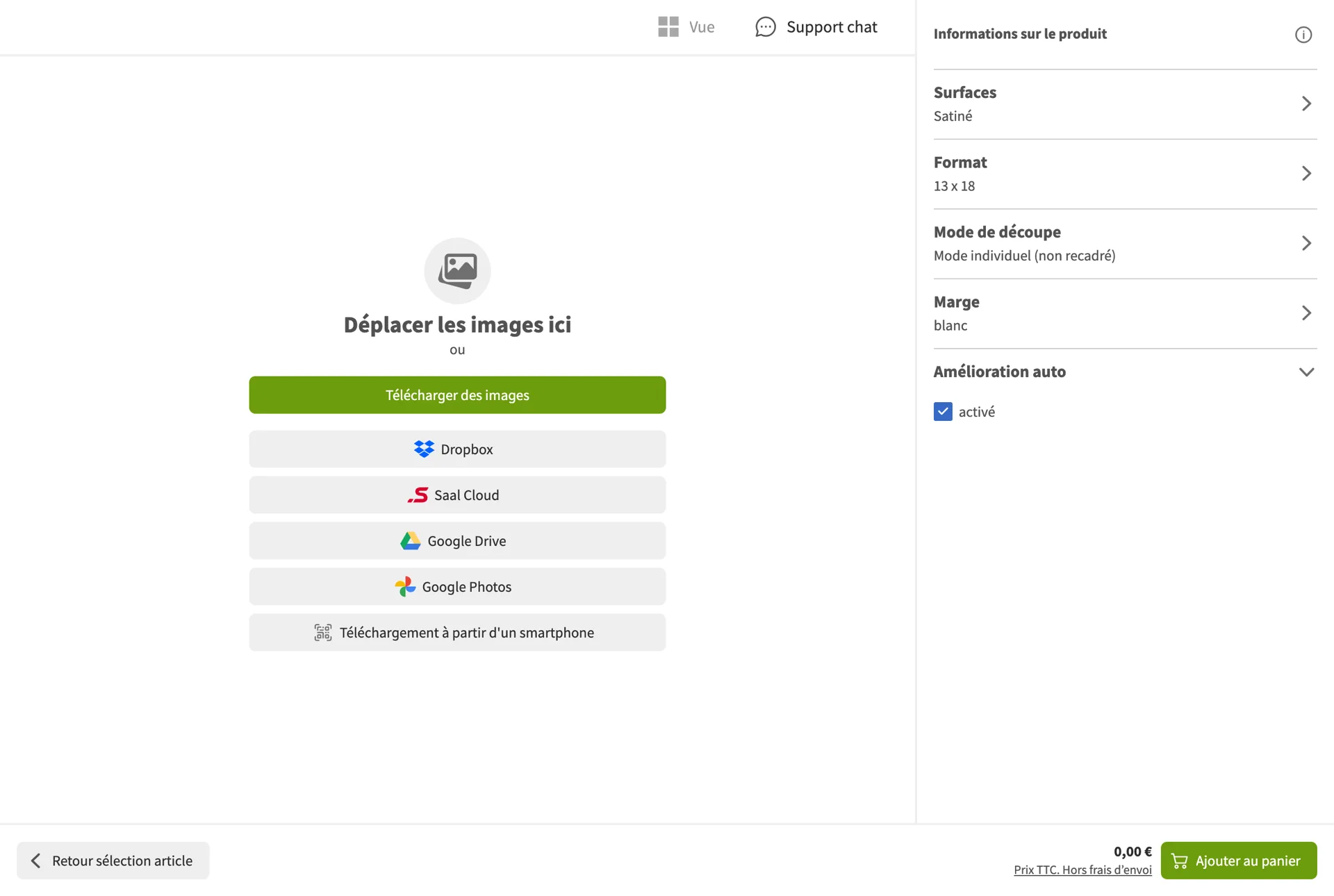Click the 13 x 18 format value
The width and height of the screenshot is (1334, 896).
[x=954, y=186]
